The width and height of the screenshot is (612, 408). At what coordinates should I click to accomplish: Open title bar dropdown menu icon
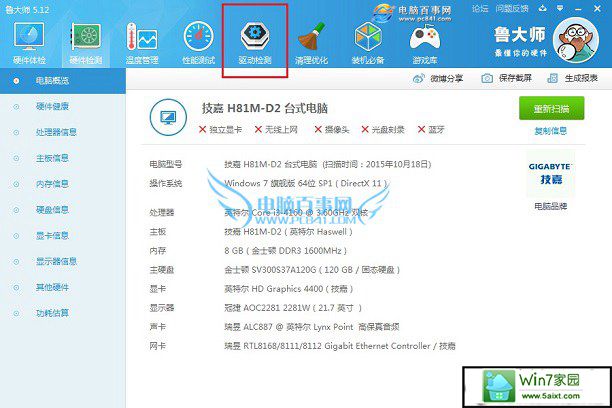(x=560, y=8)
